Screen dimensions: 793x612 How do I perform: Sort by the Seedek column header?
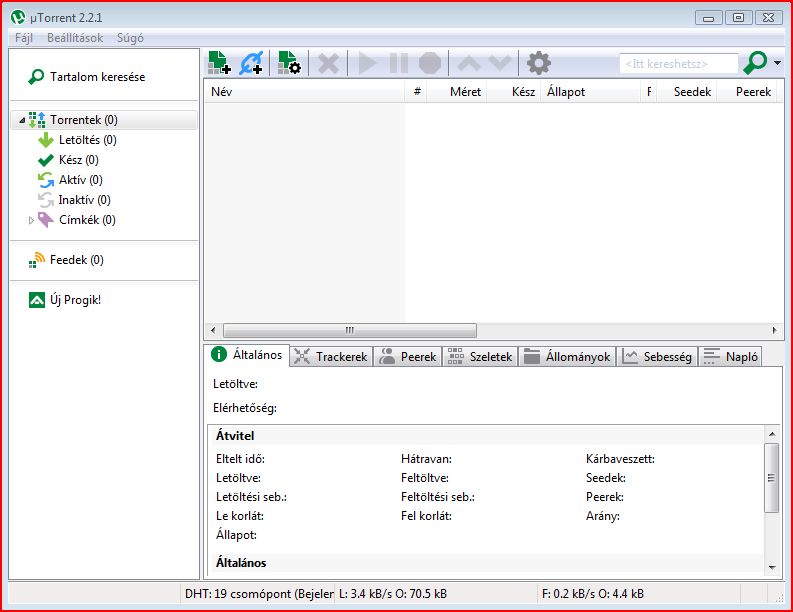click(687, 92)
